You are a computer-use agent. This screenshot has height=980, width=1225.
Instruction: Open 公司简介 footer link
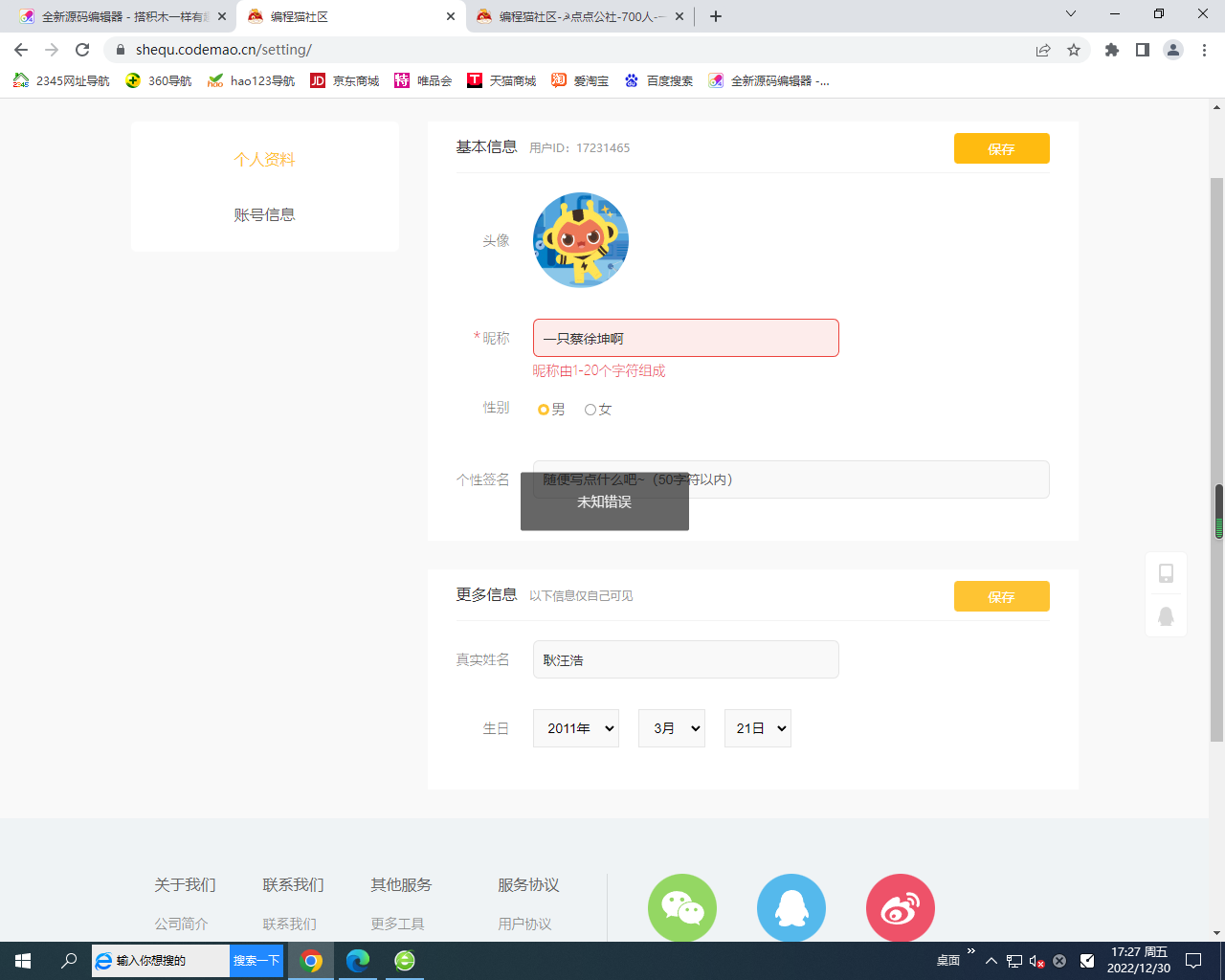pyautogui.click(x=182, y=924)
